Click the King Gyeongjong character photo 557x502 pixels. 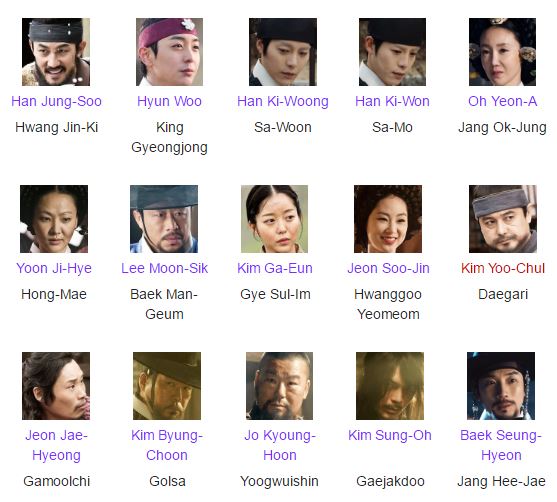(169, 52)
